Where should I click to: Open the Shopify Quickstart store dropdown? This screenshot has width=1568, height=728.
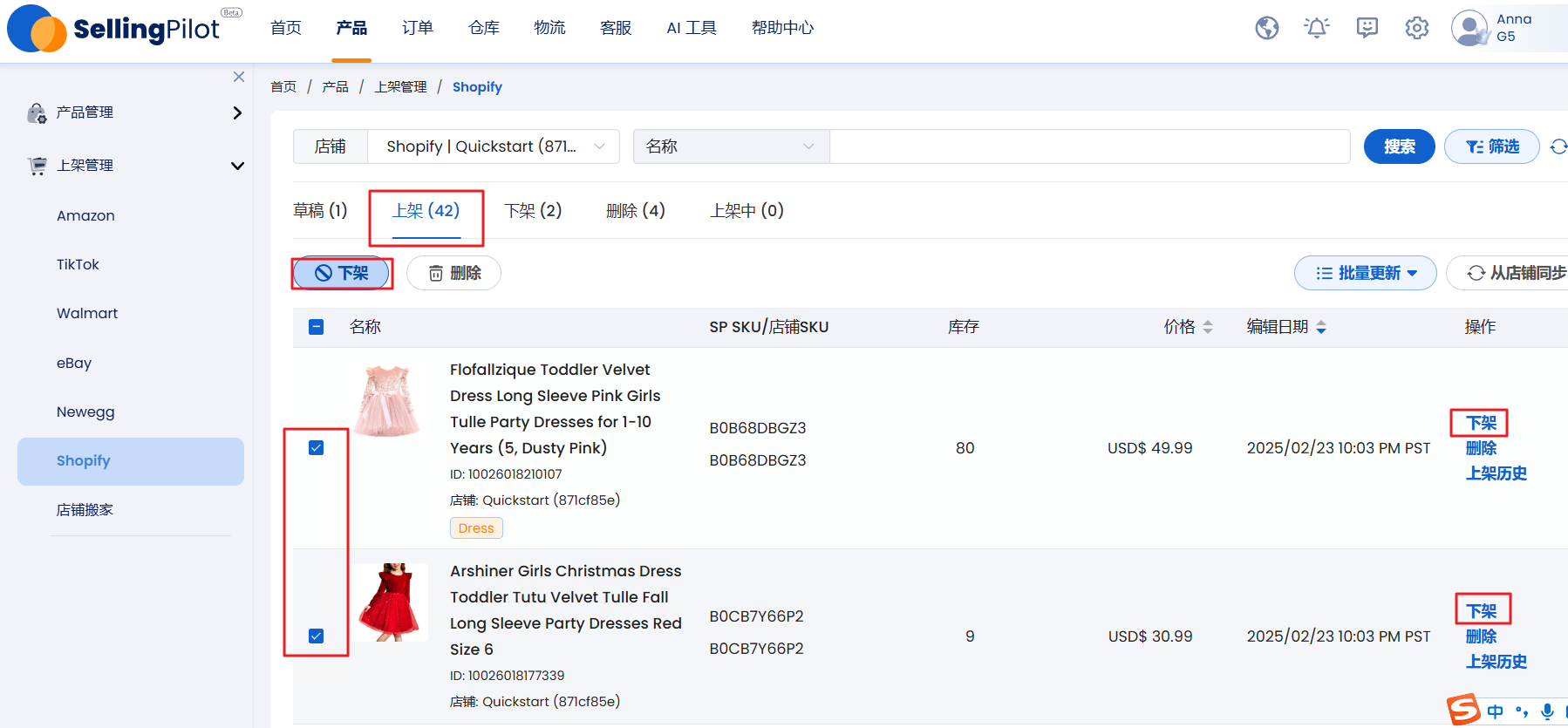[x=493, y=146]
